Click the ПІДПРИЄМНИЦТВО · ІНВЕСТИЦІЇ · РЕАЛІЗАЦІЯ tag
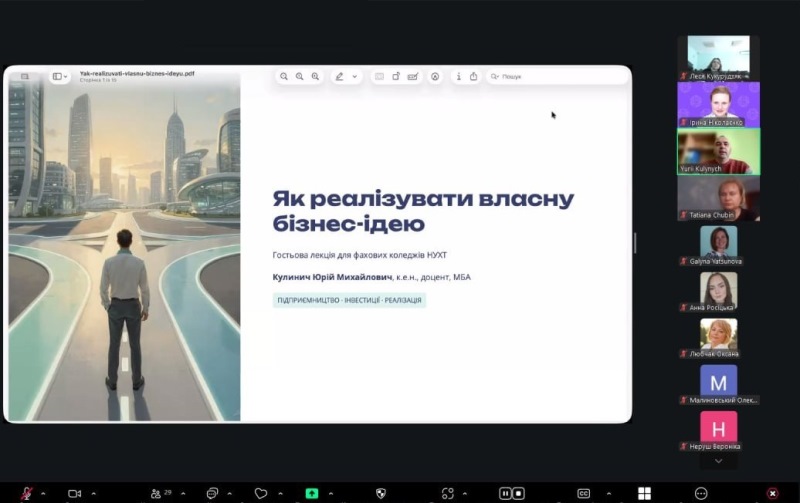 click(349, 300)
